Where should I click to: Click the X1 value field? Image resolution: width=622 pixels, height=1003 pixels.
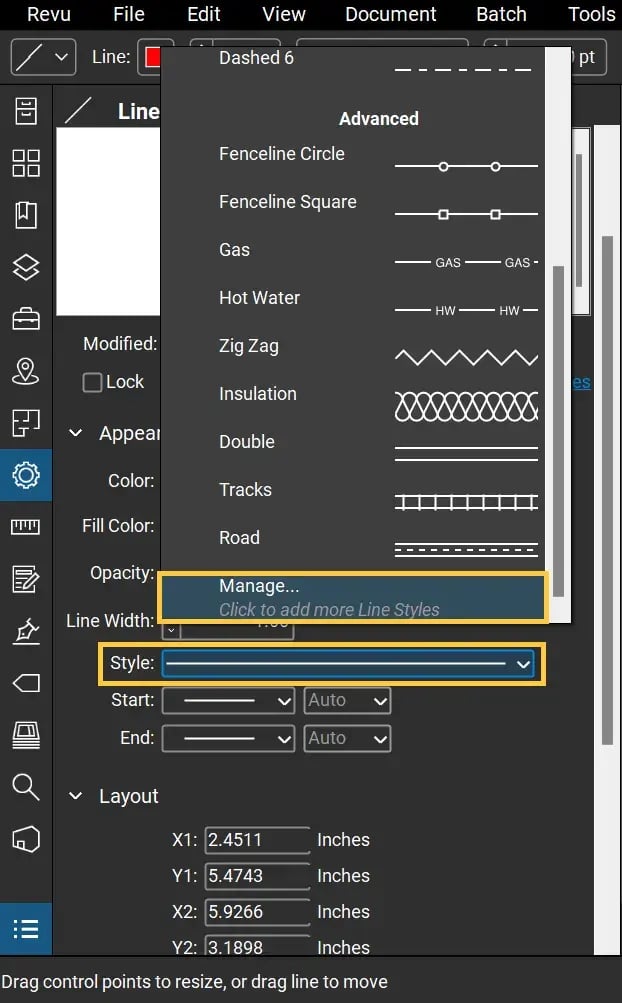[257, 840]
